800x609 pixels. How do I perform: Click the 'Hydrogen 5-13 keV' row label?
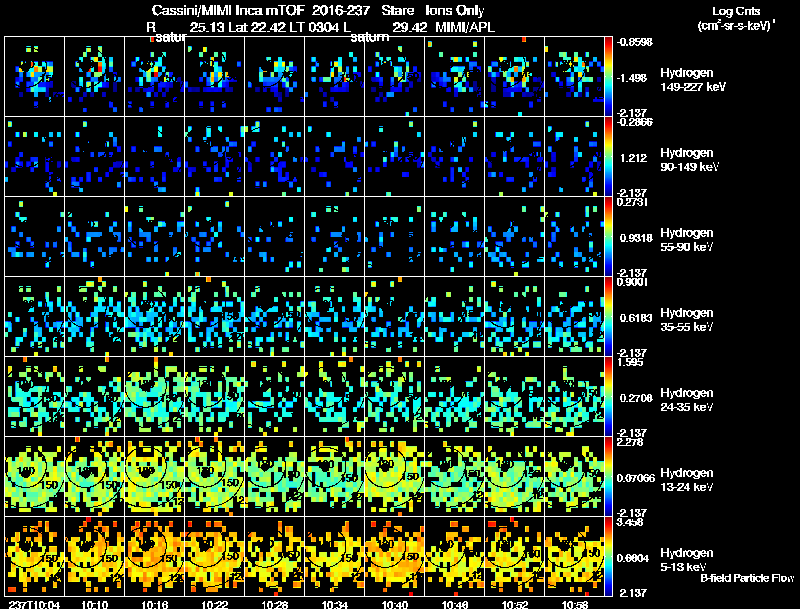pyautogui.click(x=687, y=560)
